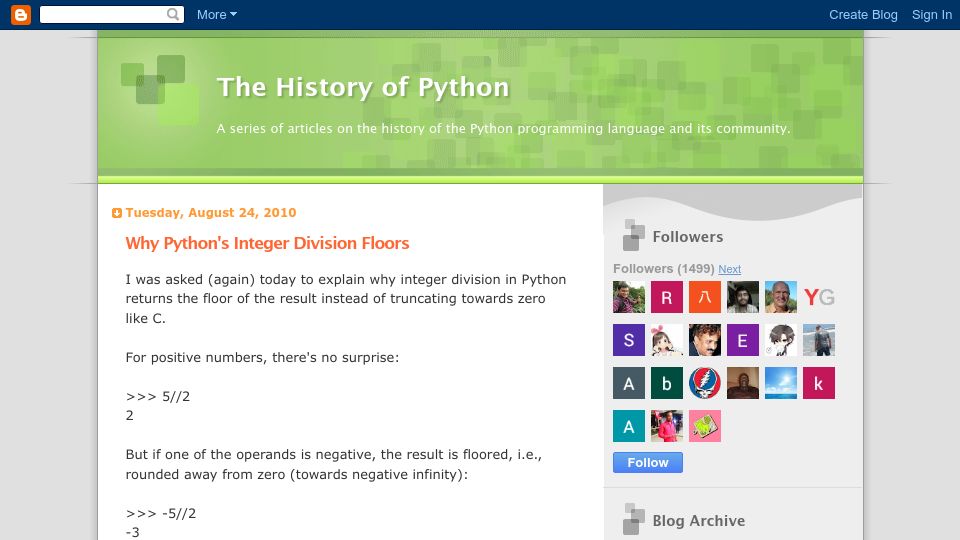Select the older bald man follower avatar
The height and width of the screenshot is (540, 960).
781,297
